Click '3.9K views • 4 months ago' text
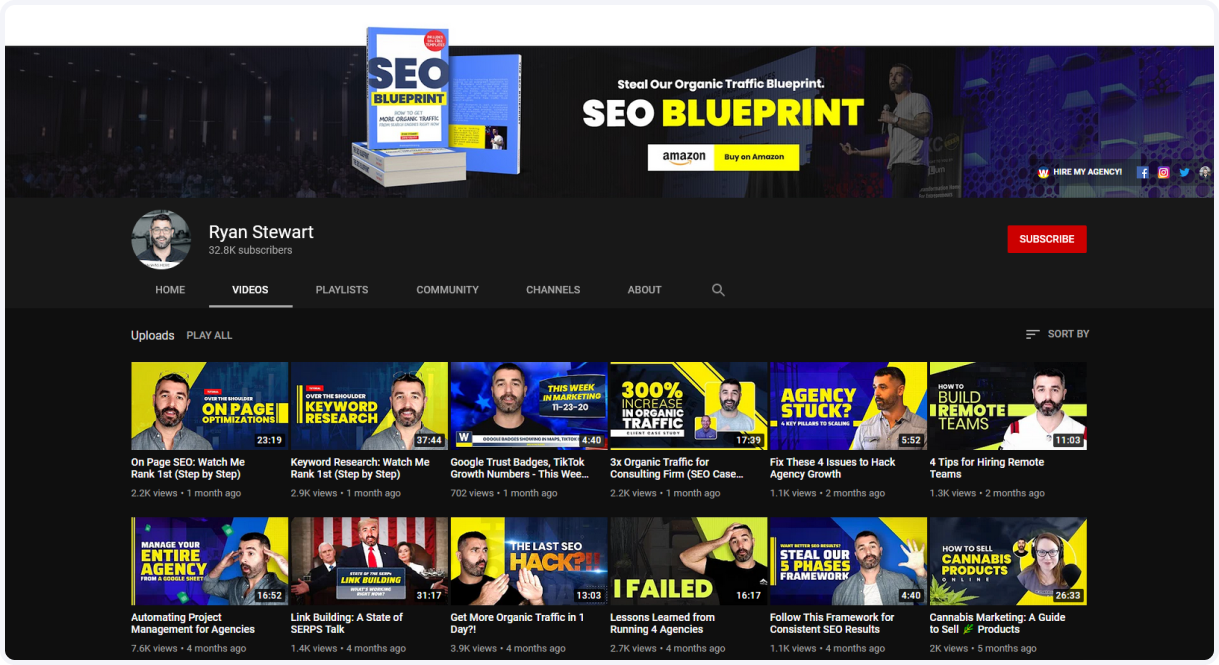The height and width of the screenshot is (665, 1219). pyautogui.click(x=509, y=648)
